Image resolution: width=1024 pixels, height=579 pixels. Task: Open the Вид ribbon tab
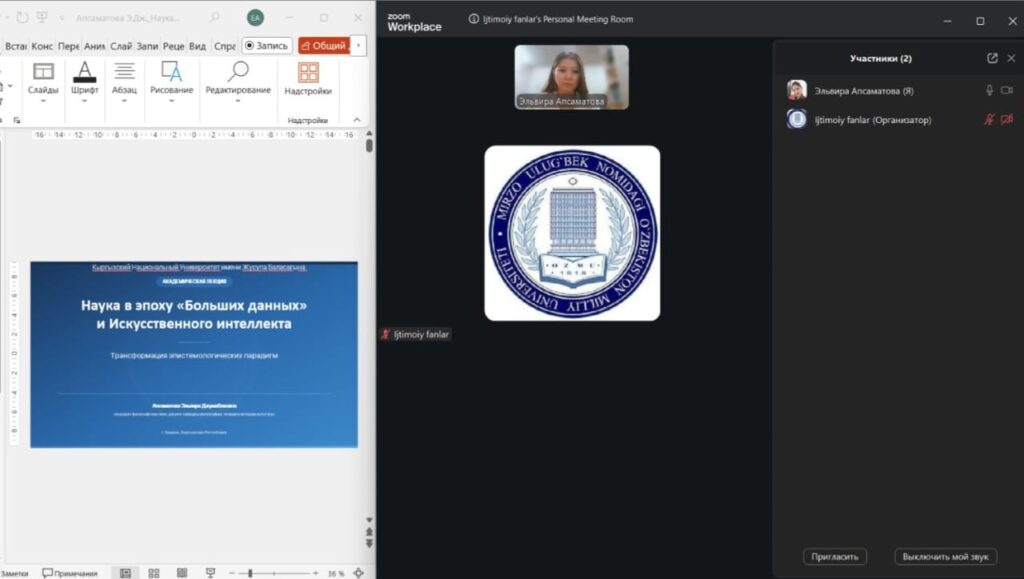[198, 46]
